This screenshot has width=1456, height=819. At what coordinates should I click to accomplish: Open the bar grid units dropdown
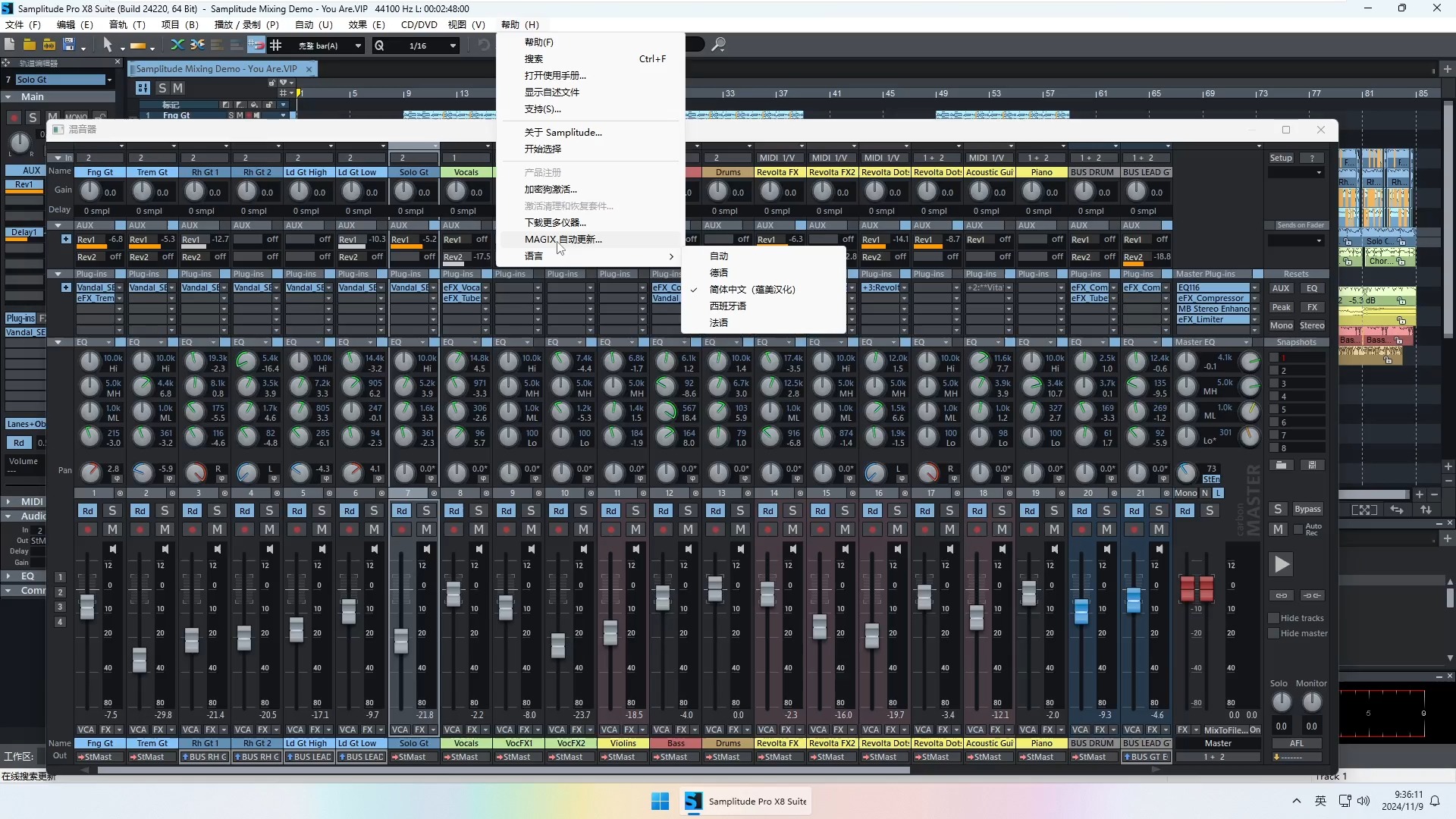[x=359, y=46]
